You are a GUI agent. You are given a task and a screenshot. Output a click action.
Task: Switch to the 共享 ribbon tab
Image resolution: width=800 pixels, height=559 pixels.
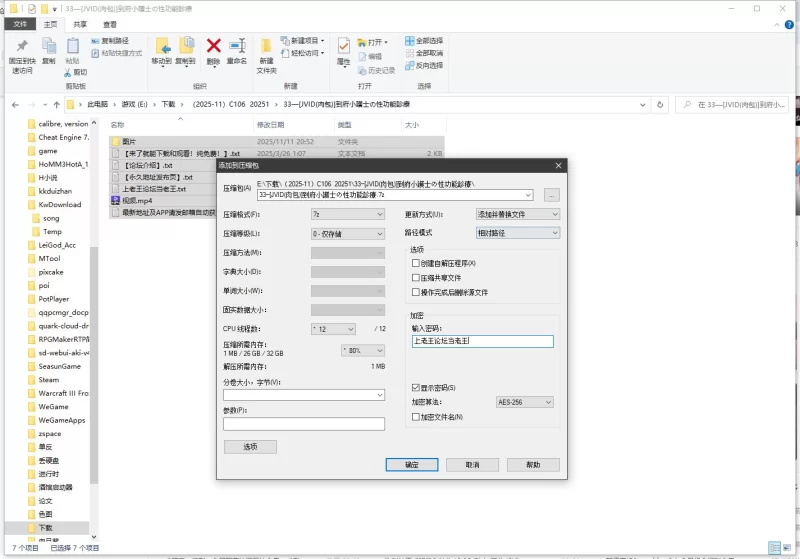coord(80,24)
